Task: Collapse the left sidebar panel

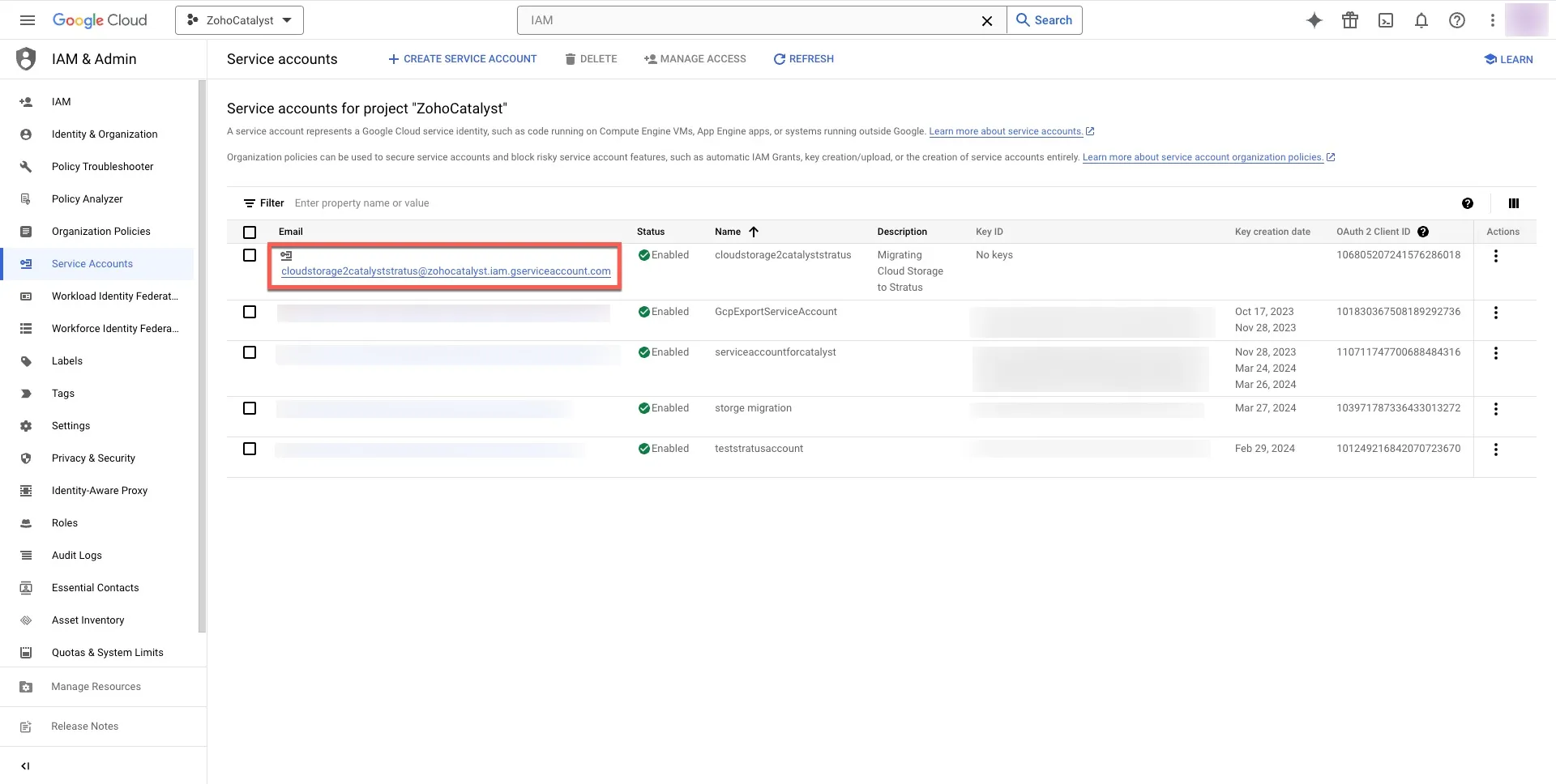Action: click(25, 765)
